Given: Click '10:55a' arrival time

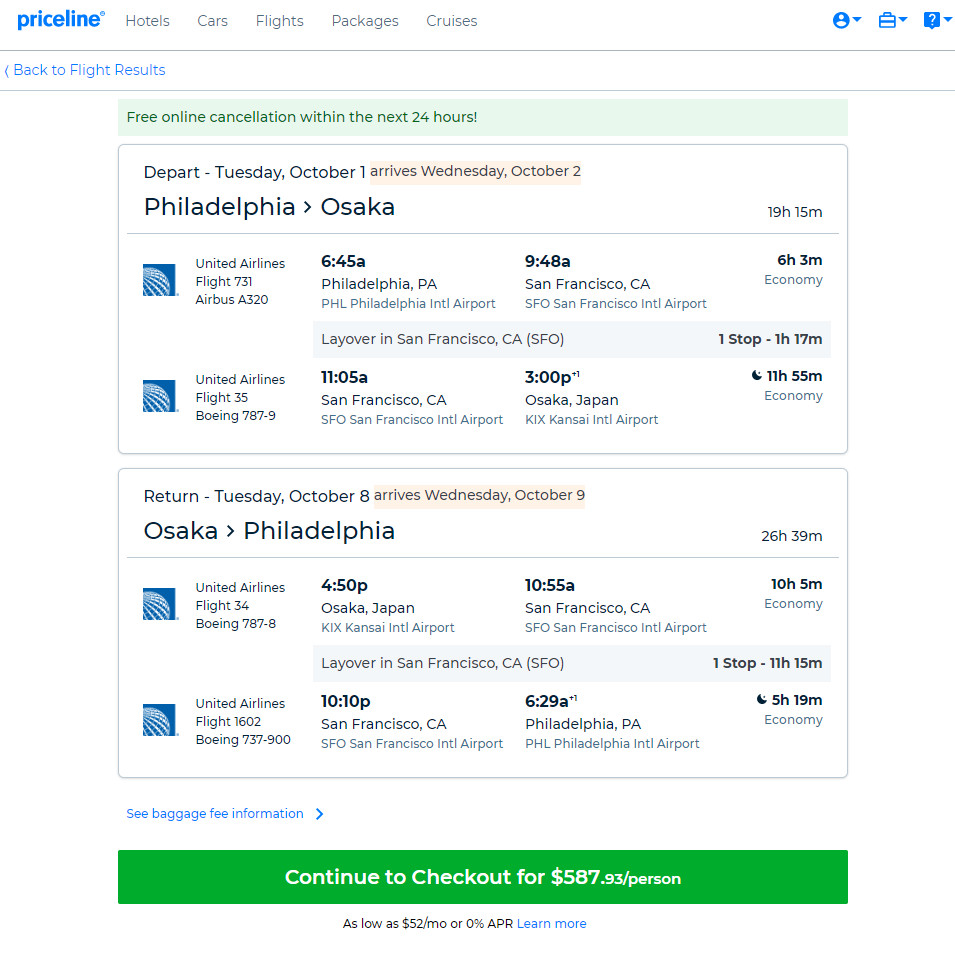Looking at the screenshot, I should pyautogui.click(x=550, y=585).
